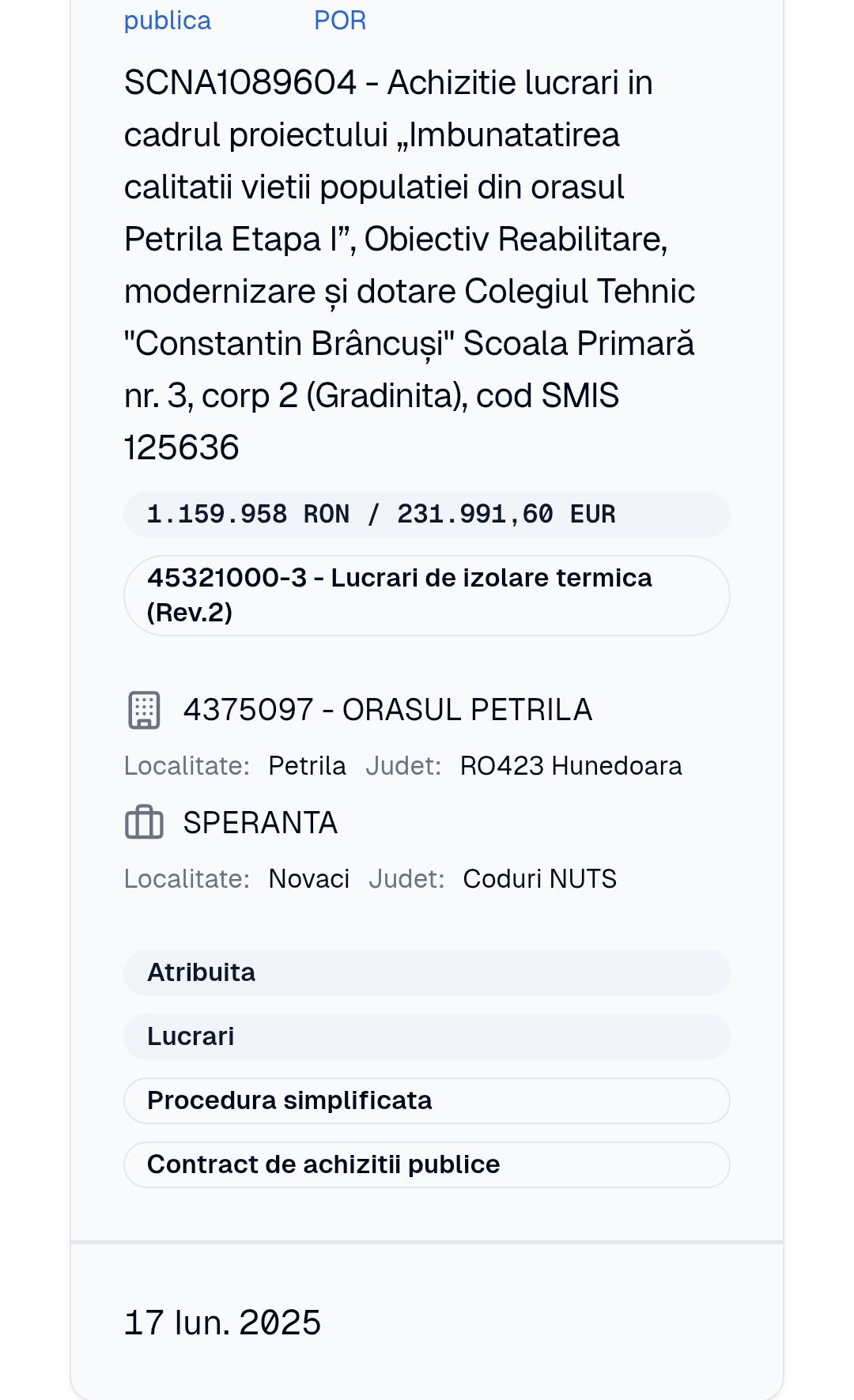The height and width of the screenshot is (1400, 854).
Task: Click the Atribuita status badge
Action: point(427,972)
